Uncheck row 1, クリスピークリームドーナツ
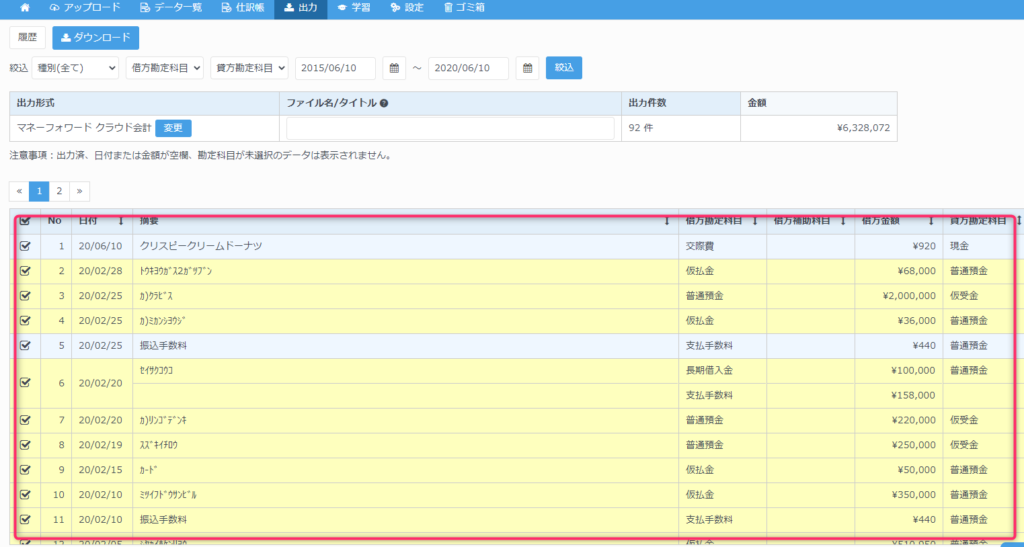The height and width of the screenshot is (547, 1024). (x=25, y=246)
